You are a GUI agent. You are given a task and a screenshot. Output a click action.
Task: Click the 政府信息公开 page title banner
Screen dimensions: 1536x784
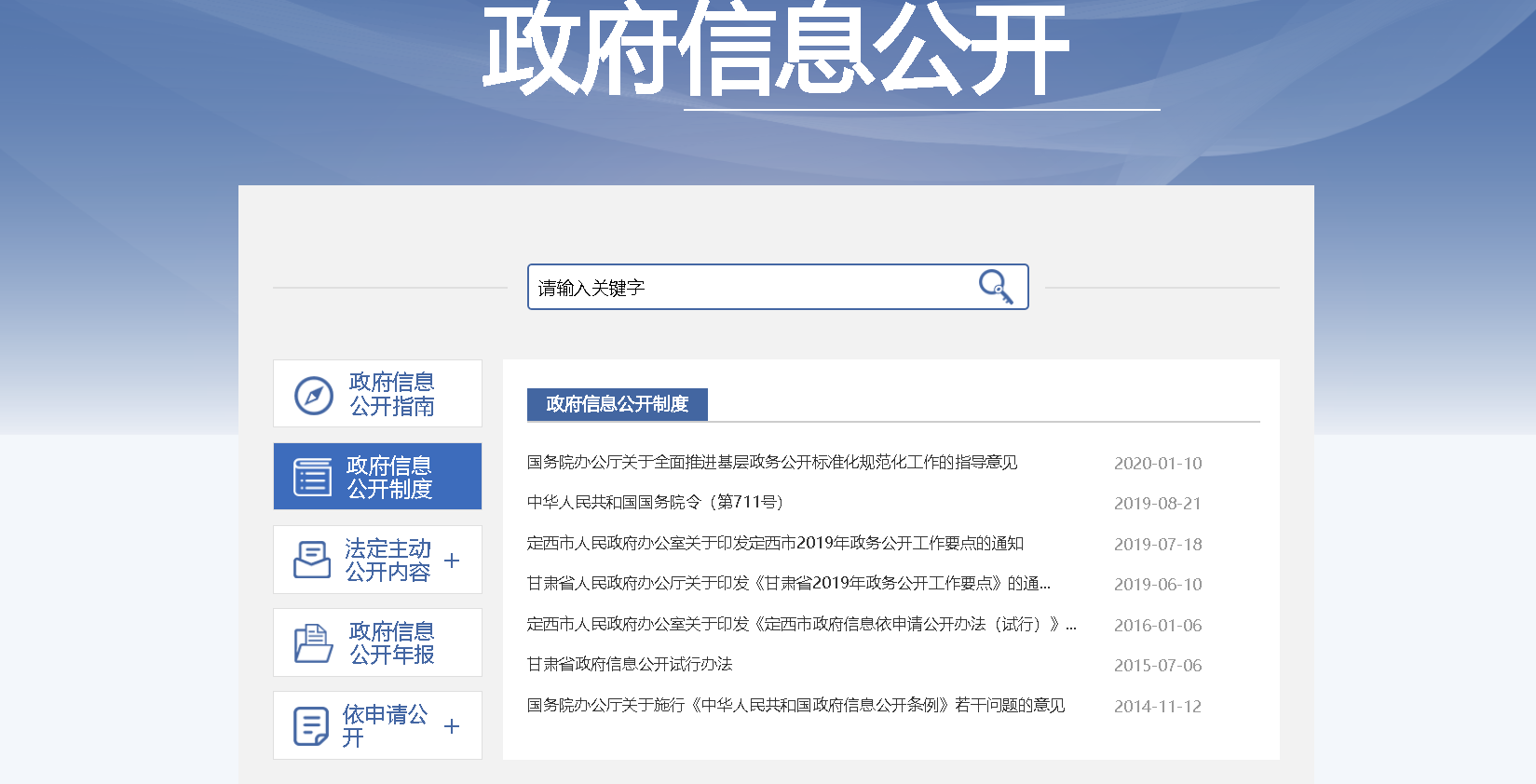point(775,51)
